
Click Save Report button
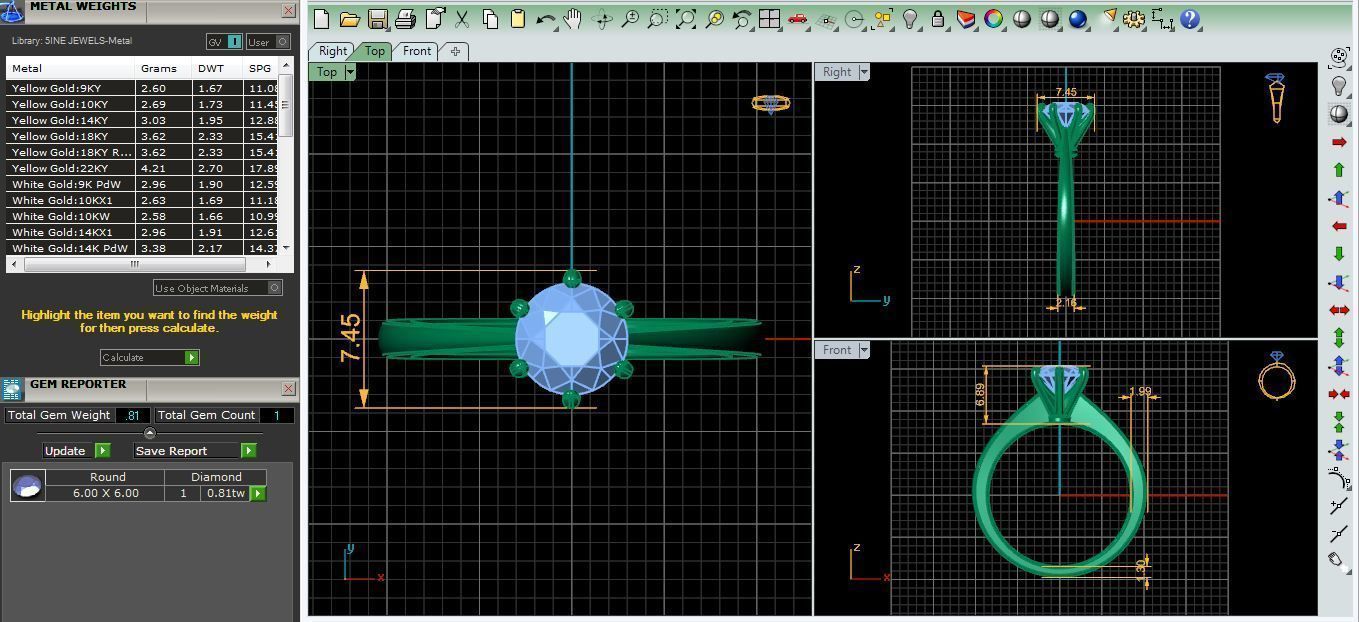(x=195, y=451)
